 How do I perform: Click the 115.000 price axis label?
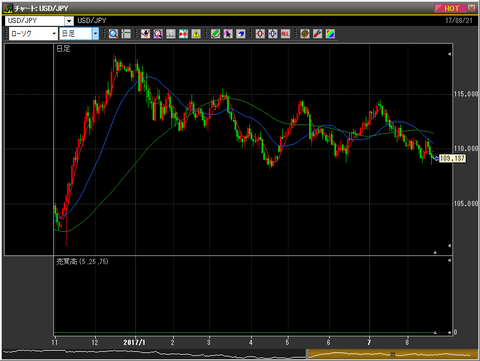[466, 94]
